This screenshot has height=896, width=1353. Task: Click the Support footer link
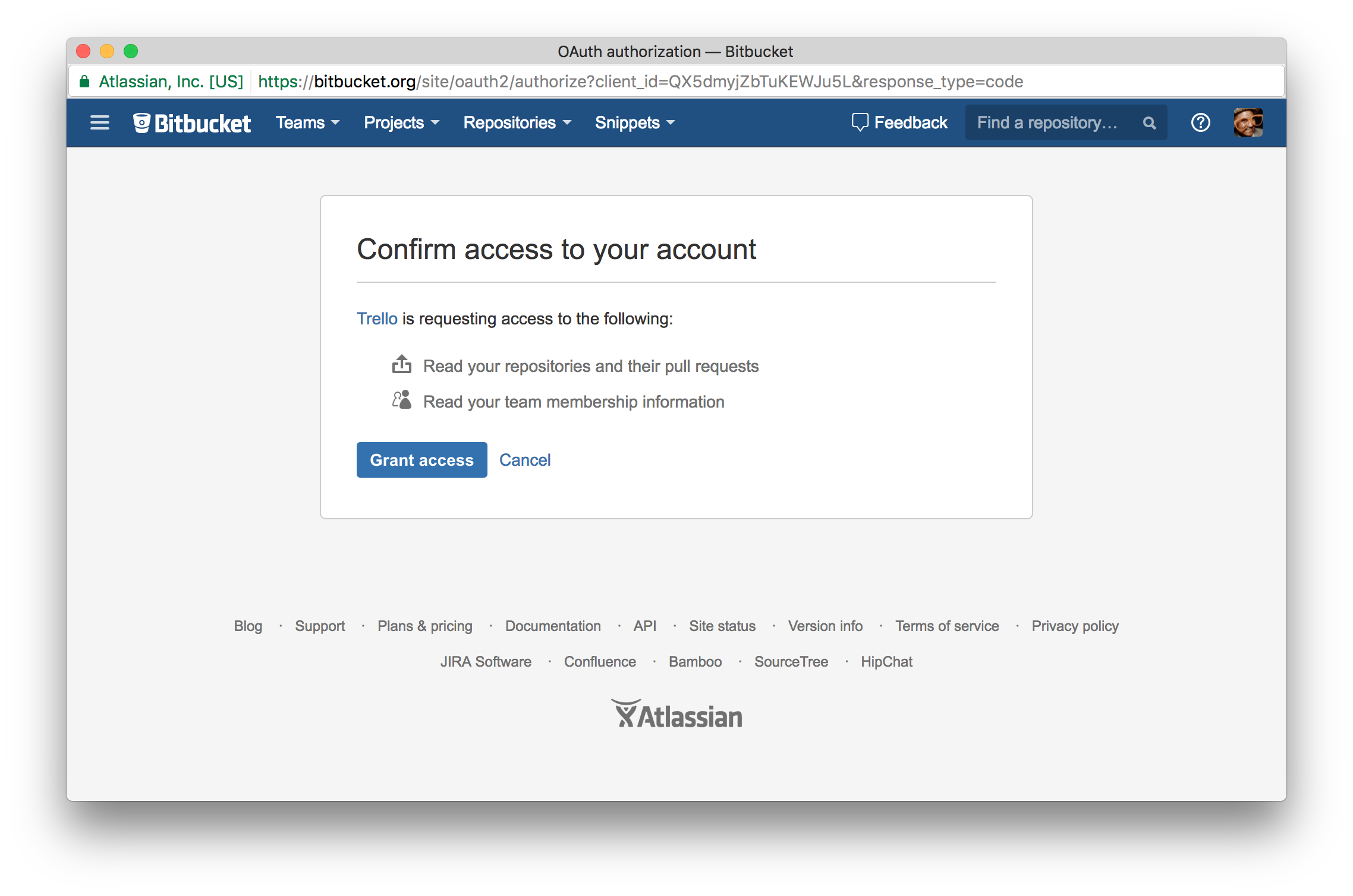[320, 625]
